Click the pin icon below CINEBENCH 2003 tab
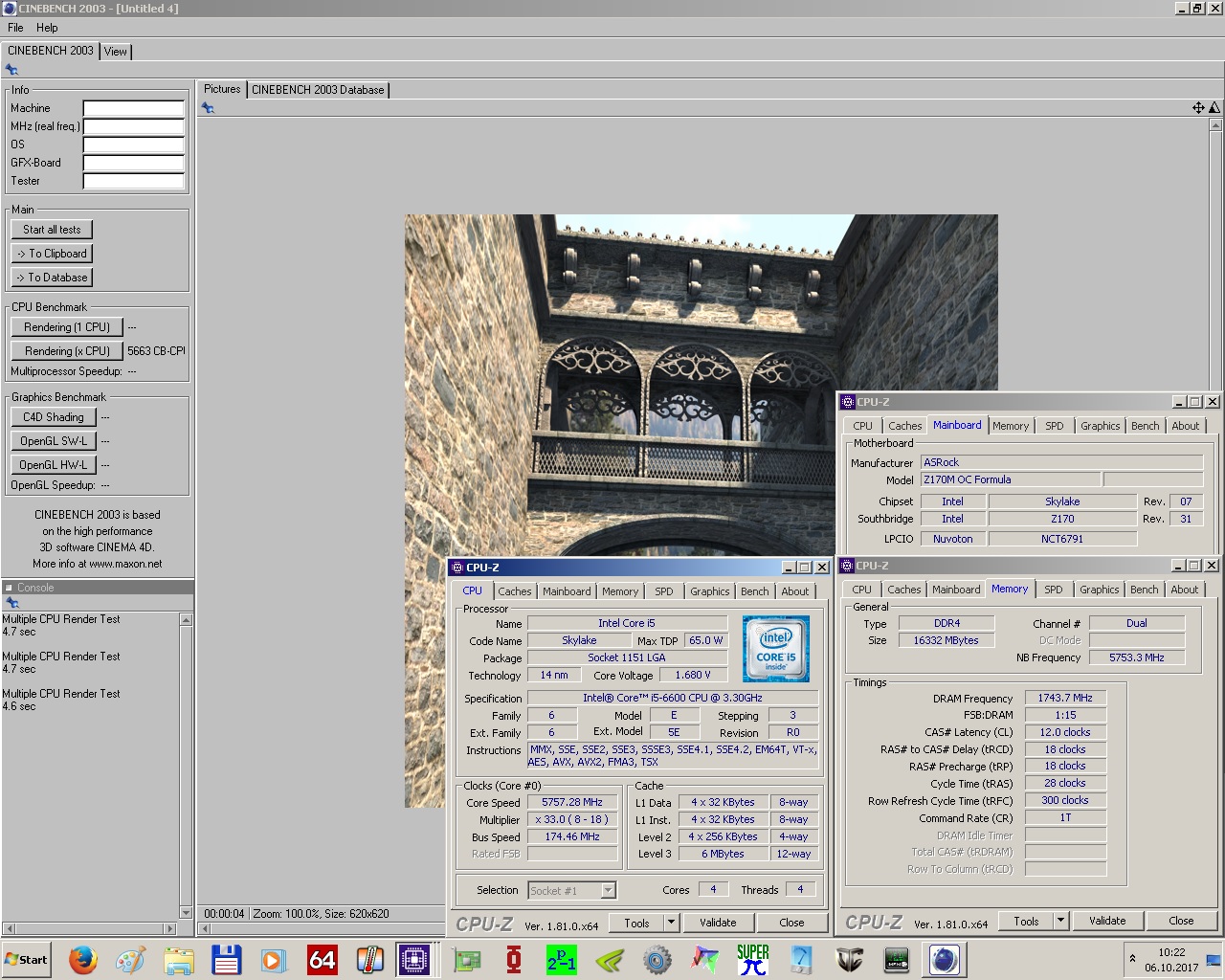Screen dimensions: 1225x980 coord(11,70)
